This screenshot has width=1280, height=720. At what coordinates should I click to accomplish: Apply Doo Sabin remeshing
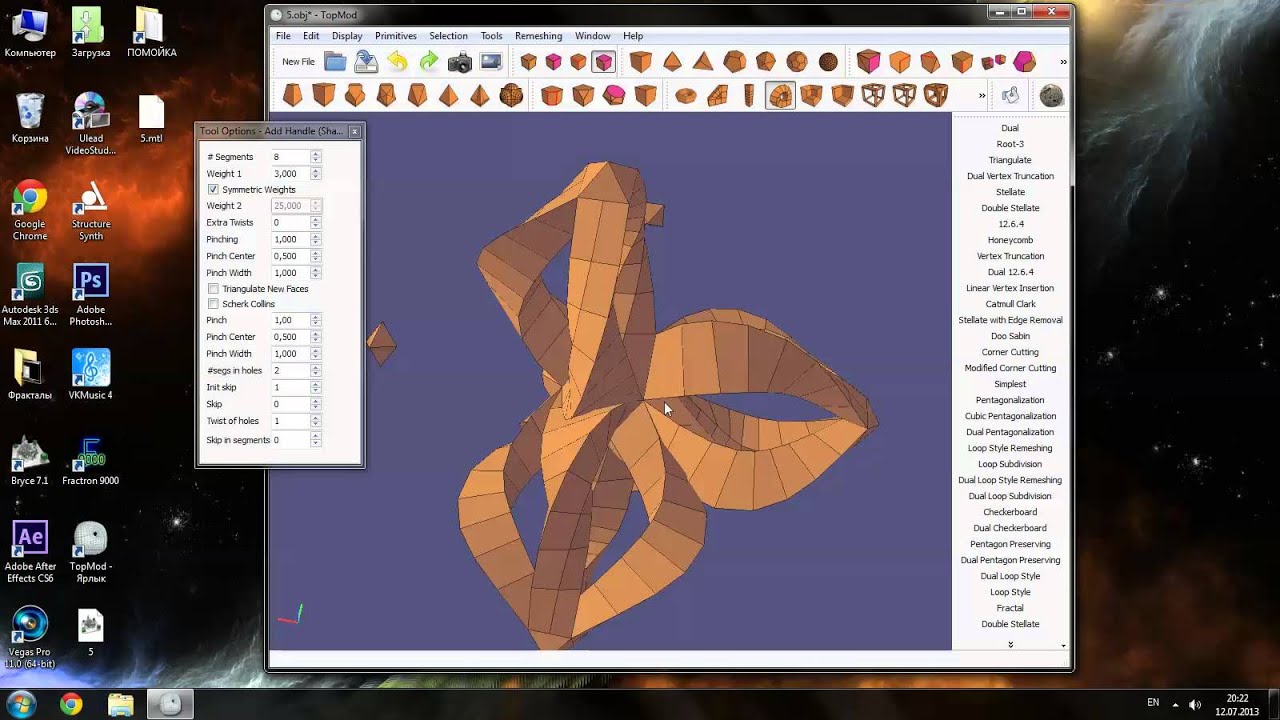click(x=1010, y=336)
